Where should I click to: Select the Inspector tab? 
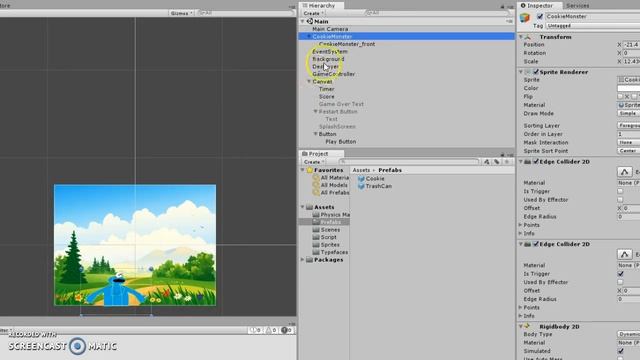pyautogui.click(x=539, y=6)
